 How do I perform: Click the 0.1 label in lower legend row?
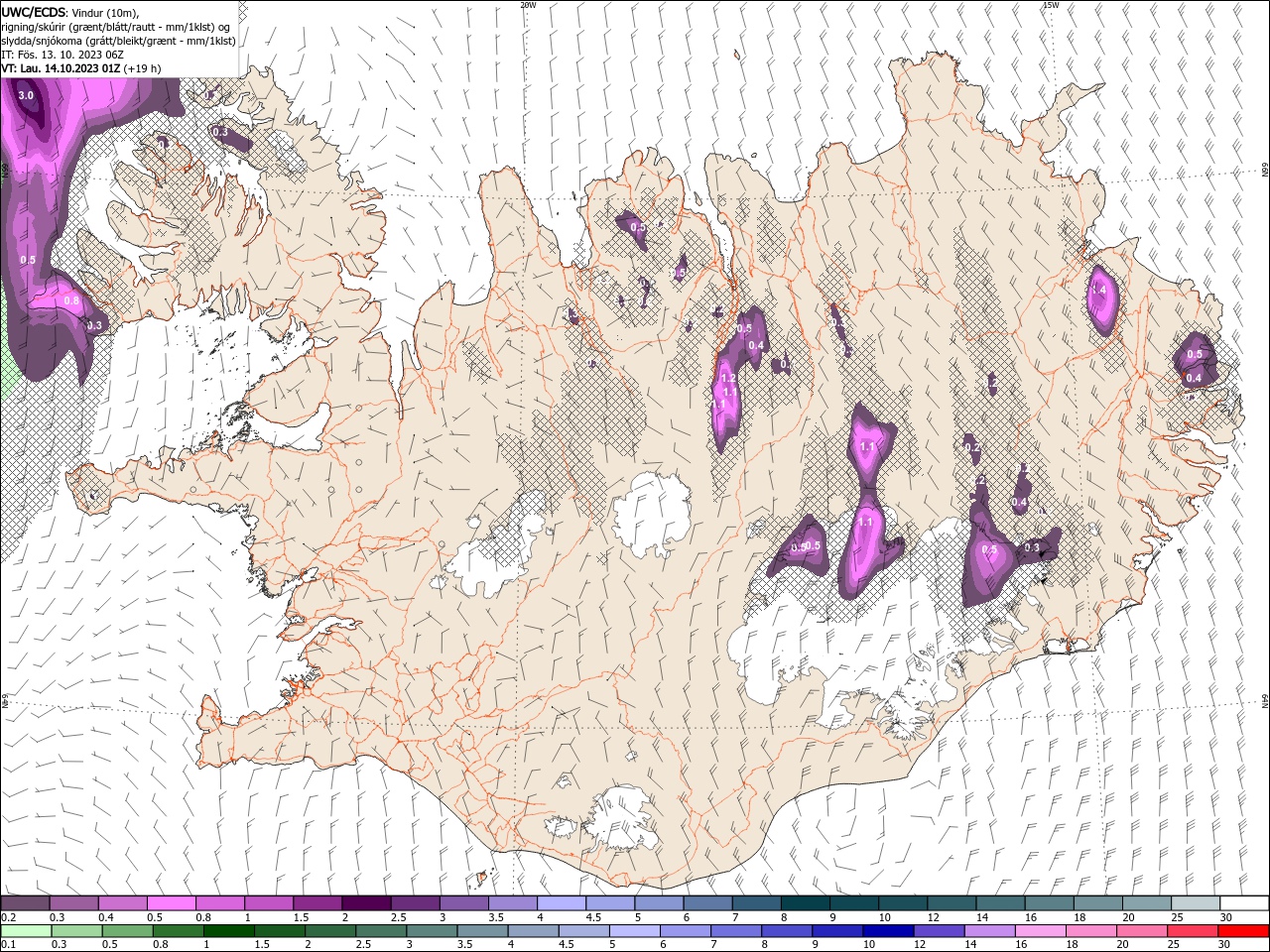pos(8,945)
